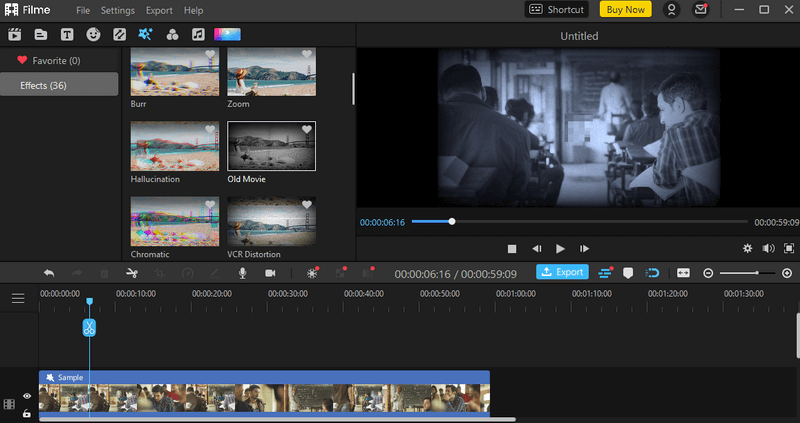Click the Shortcut button
Viewport: 800px width, 423px height.
[x=557, y=9]
